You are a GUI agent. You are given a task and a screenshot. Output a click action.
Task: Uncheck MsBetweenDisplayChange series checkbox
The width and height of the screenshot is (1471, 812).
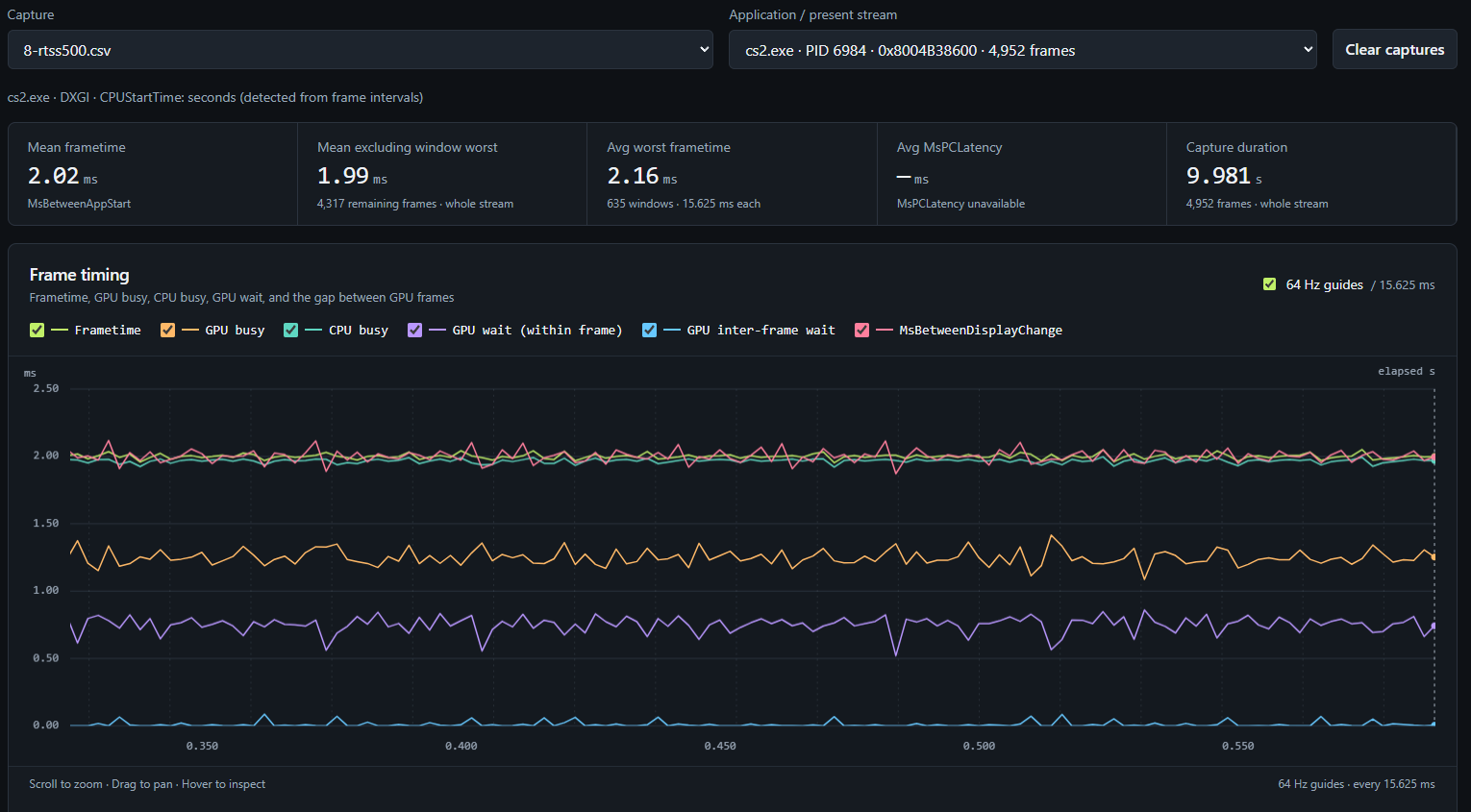coord(862,330)
